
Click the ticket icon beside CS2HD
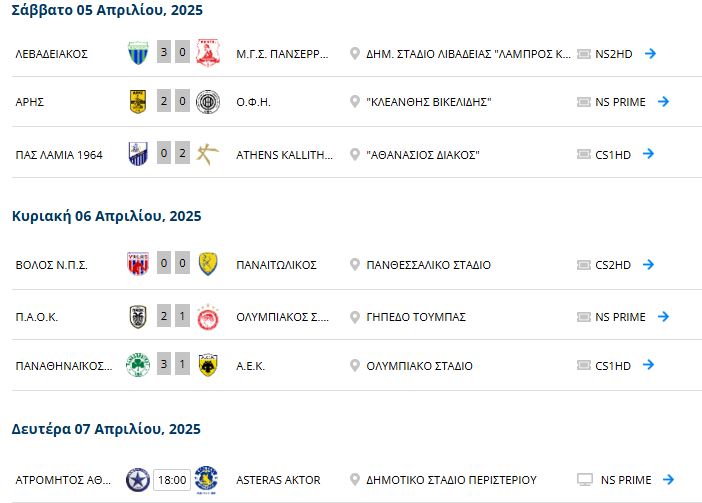click(584, 265)
